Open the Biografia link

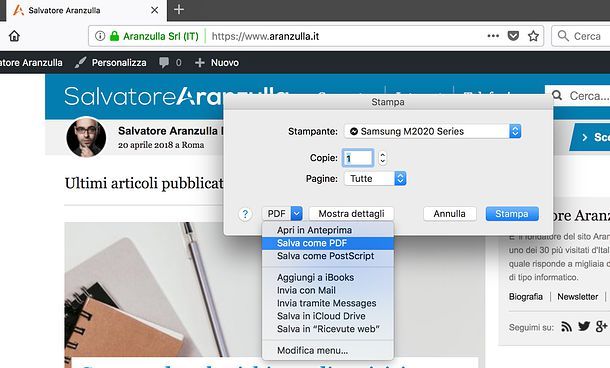coord(526,296)
